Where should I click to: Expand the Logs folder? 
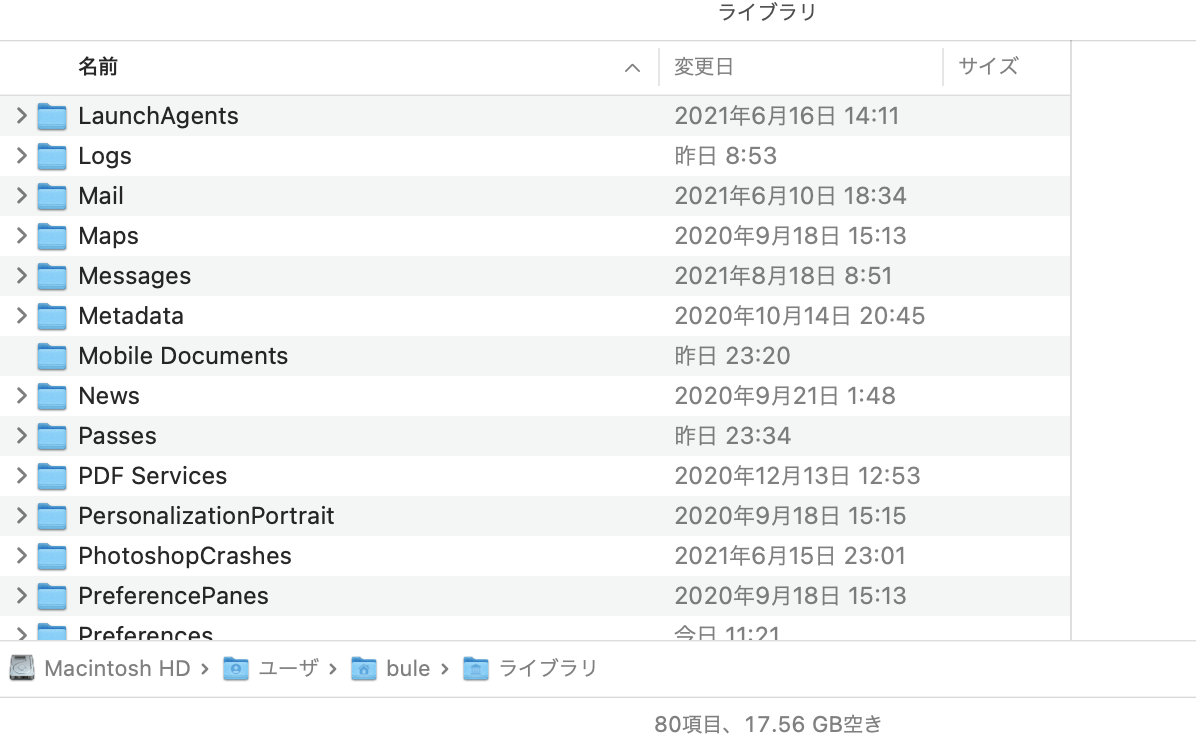pos(22,156)
